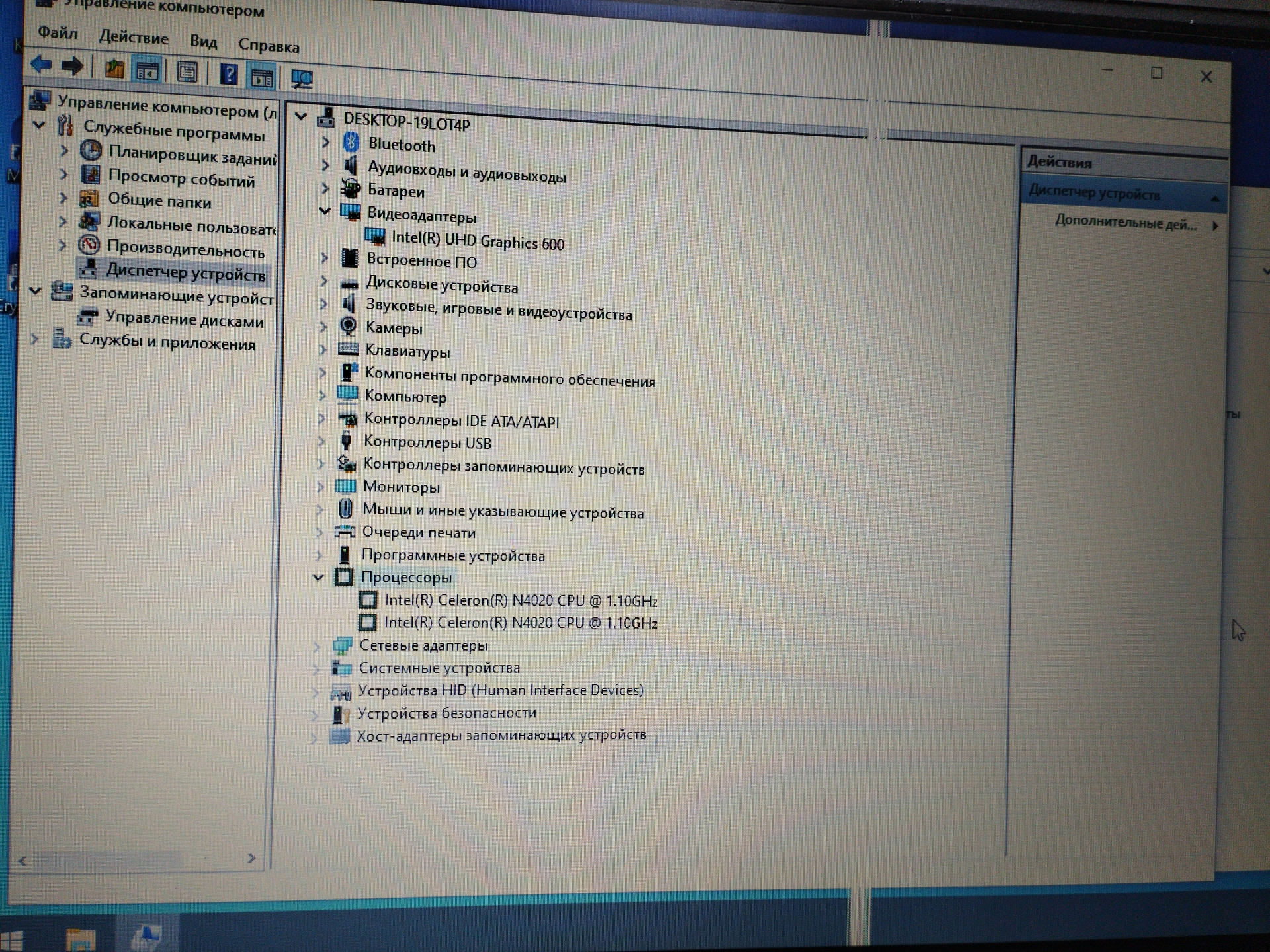Click the Просмотр событий icon
1270x952 pixels.
(90, 175)
